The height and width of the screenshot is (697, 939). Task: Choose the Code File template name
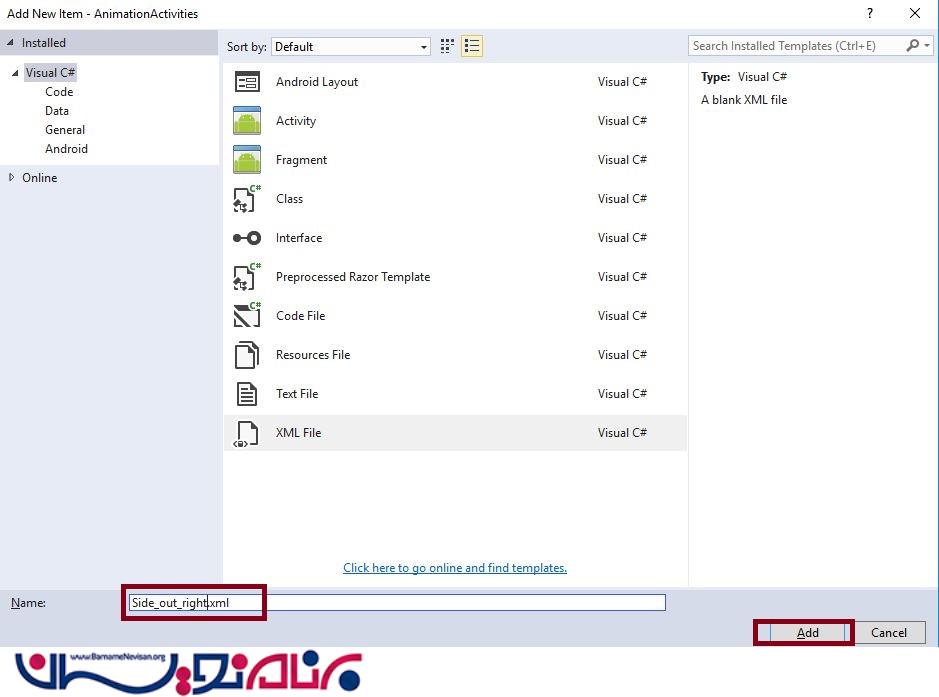click(301, 316)
